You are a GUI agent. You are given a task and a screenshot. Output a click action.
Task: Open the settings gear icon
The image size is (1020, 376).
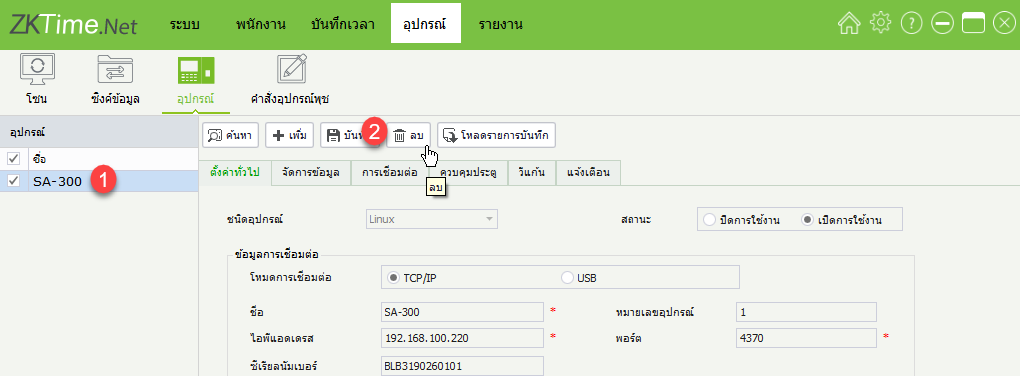point(880,24)
